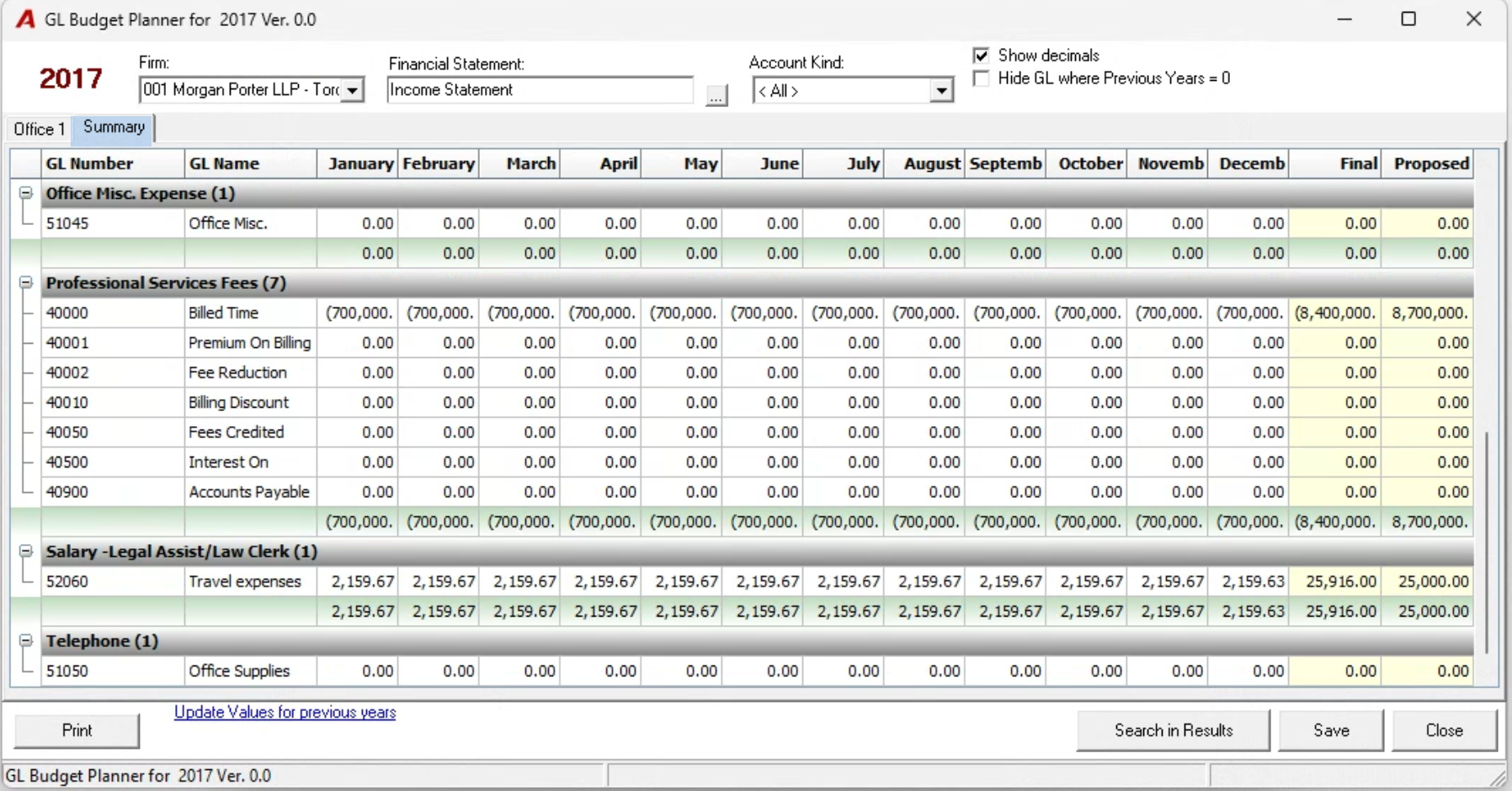The width and height of the screenshot is (1512, 791).
Task: Collapse the Telephone group
Action: (x=26, y=640)
